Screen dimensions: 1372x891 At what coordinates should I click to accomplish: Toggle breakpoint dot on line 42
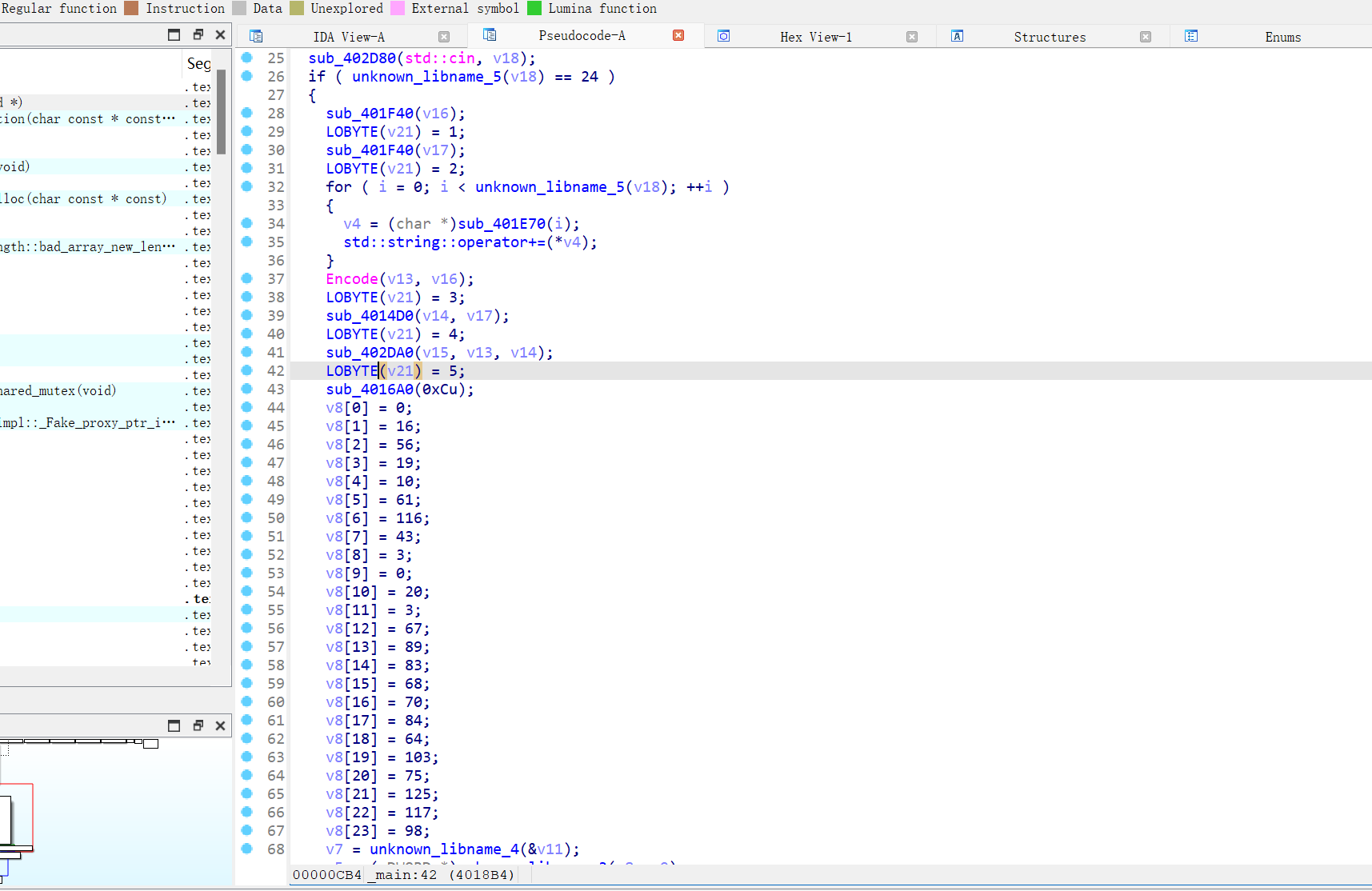pos(247,370)
